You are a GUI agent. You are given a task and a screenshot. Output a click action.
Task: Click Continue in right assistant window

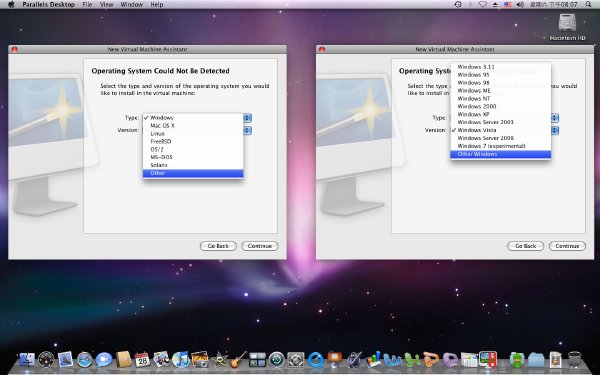(567, 246)
